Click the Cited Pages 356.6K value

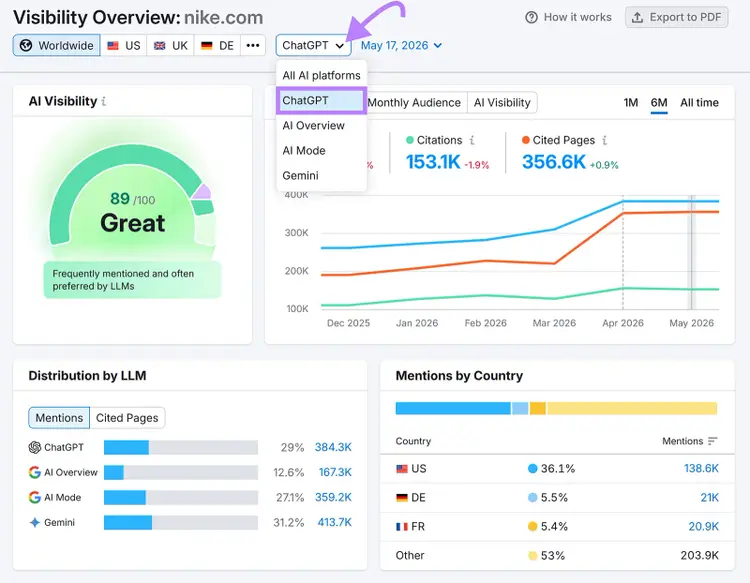[x=553, y=162]
